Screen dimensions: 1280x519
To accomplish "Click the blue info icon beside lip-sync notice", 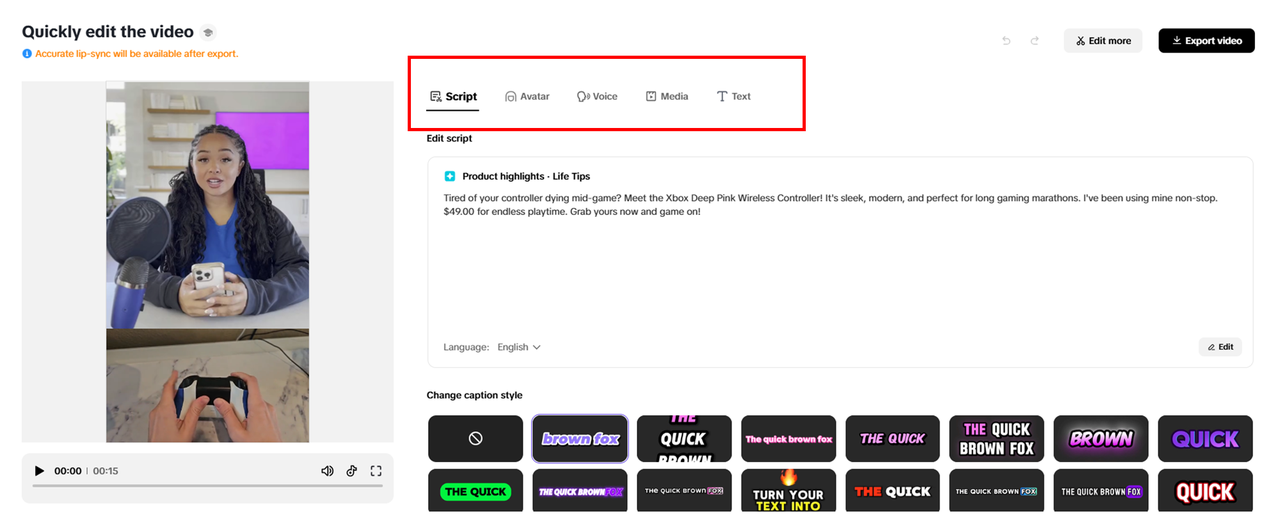I will click(27, 54).
